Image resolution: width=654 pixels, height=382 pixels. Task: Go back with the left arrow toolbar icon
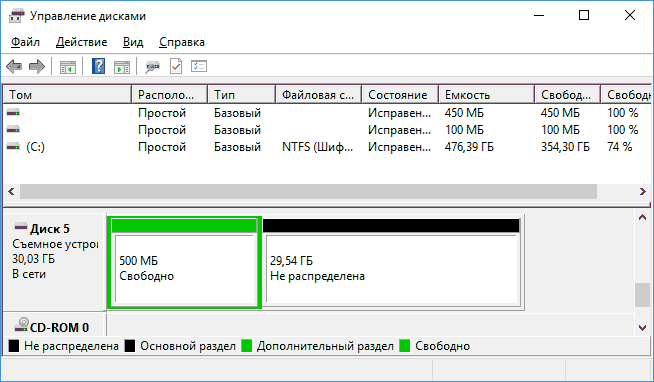[x=14, y=66]
